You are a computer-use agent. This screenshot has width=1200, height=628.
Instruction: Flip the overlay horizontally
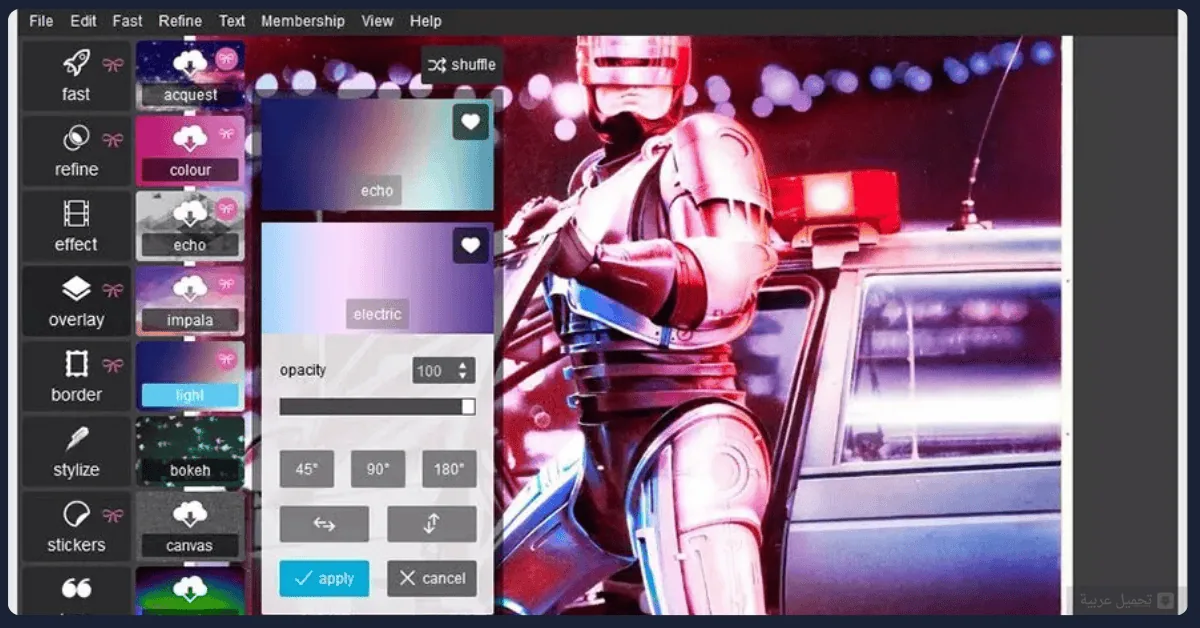tap(324, 524)
